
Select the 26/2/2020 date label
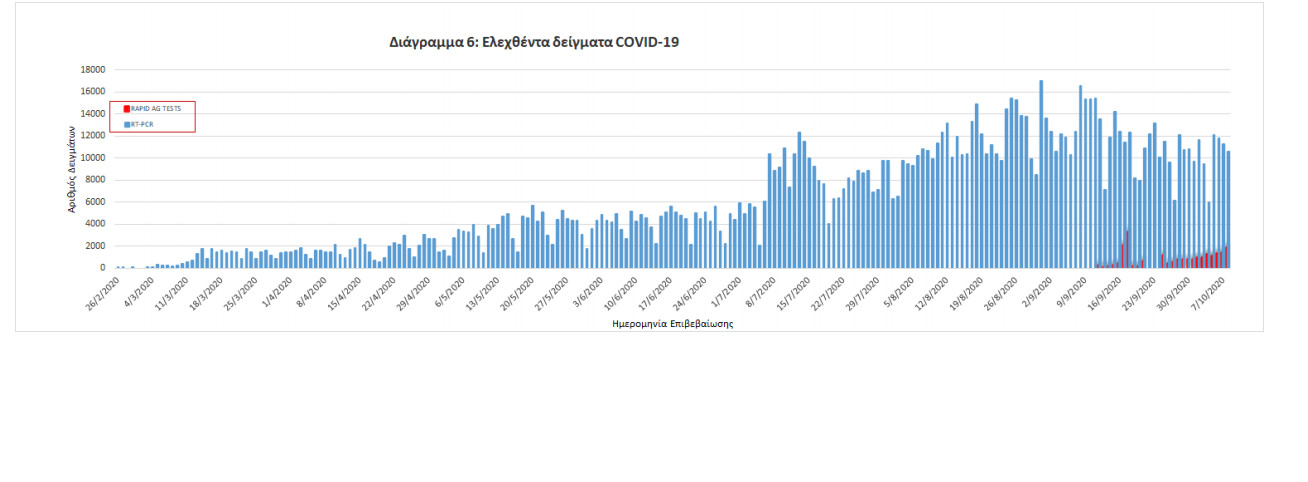pyautogui.click(x=103, y=292)
